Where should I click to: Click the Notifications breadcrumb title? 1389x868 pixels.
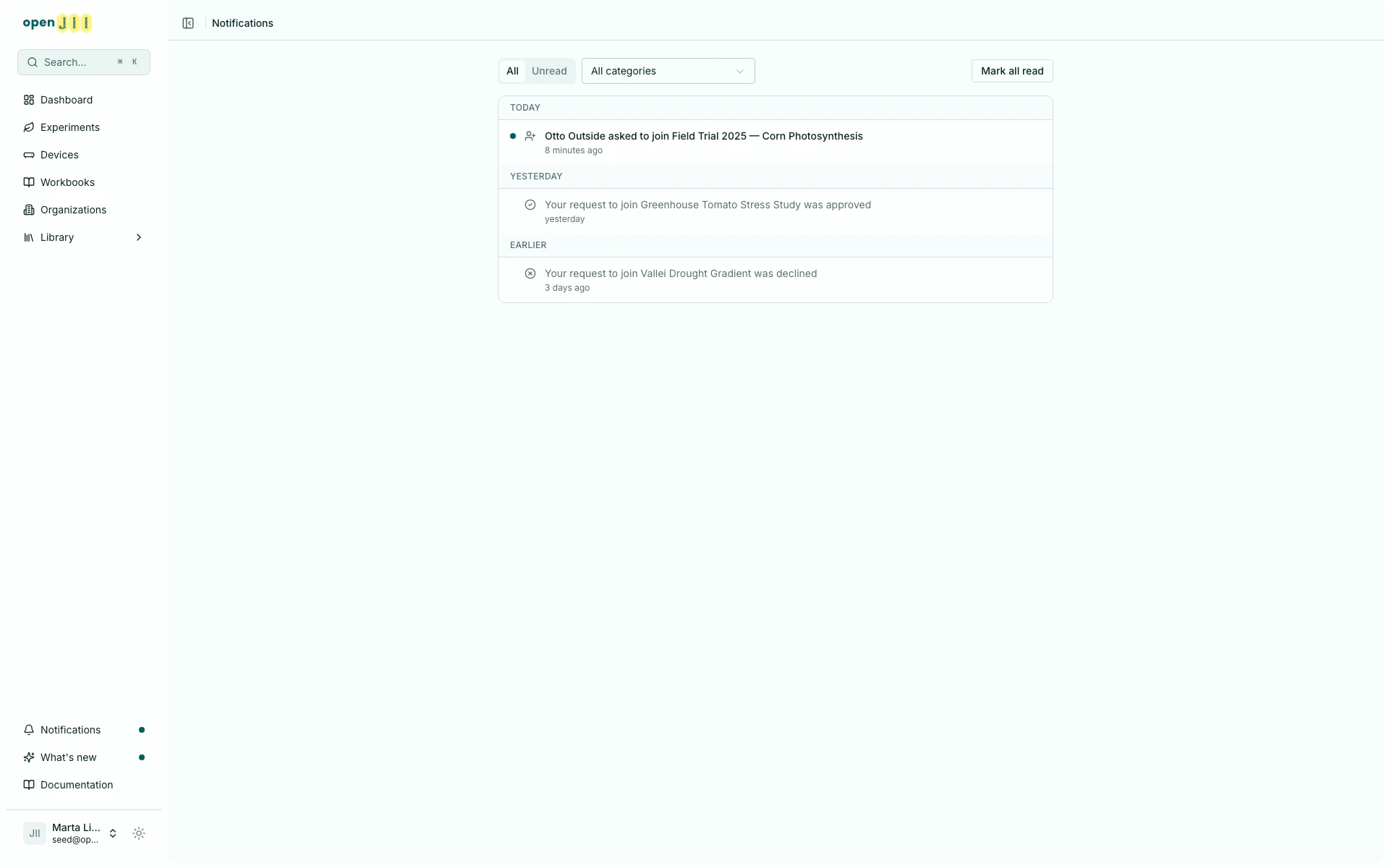pyautogui.click(x=242, y=23)
